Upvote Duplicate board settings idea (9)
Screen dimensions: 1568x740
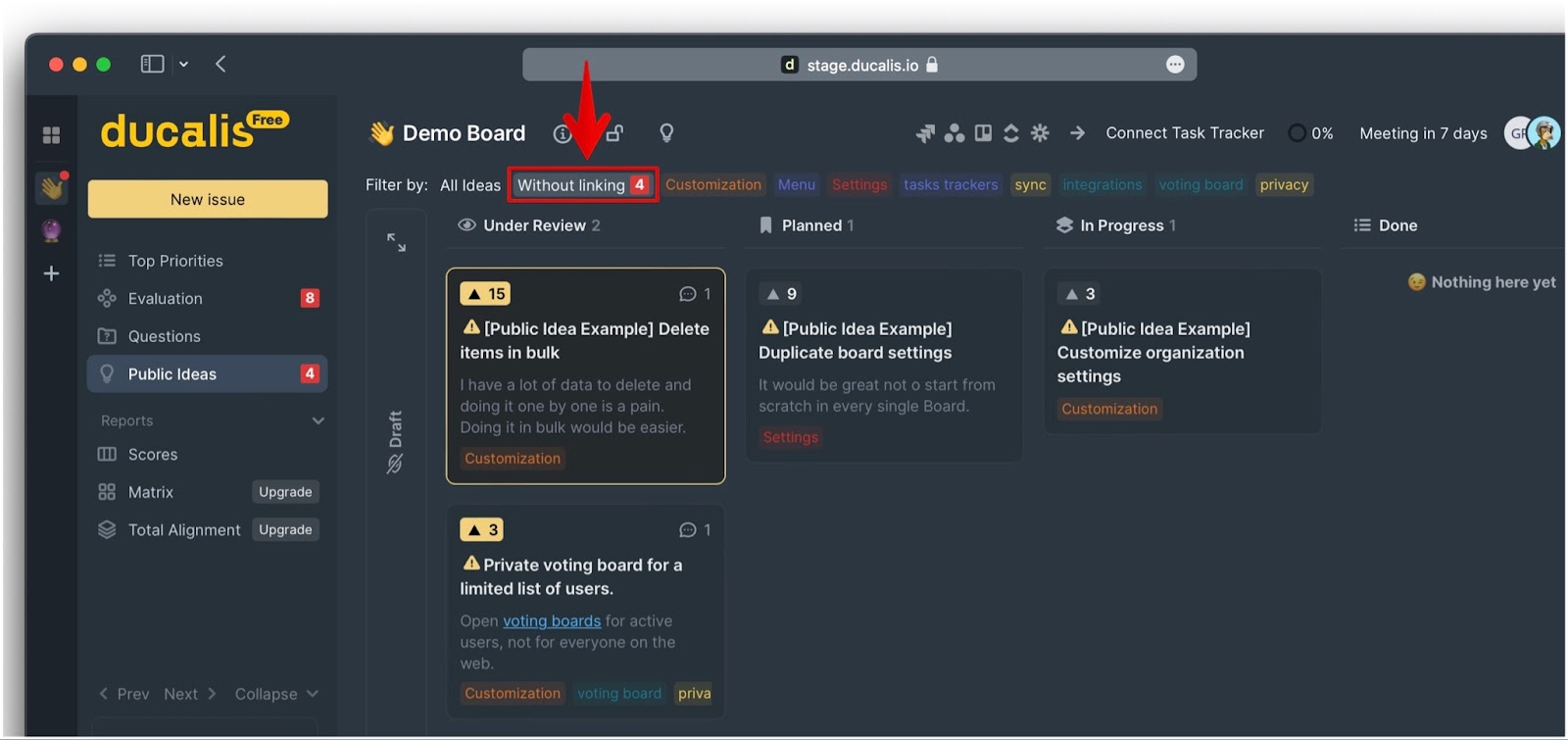781,294
